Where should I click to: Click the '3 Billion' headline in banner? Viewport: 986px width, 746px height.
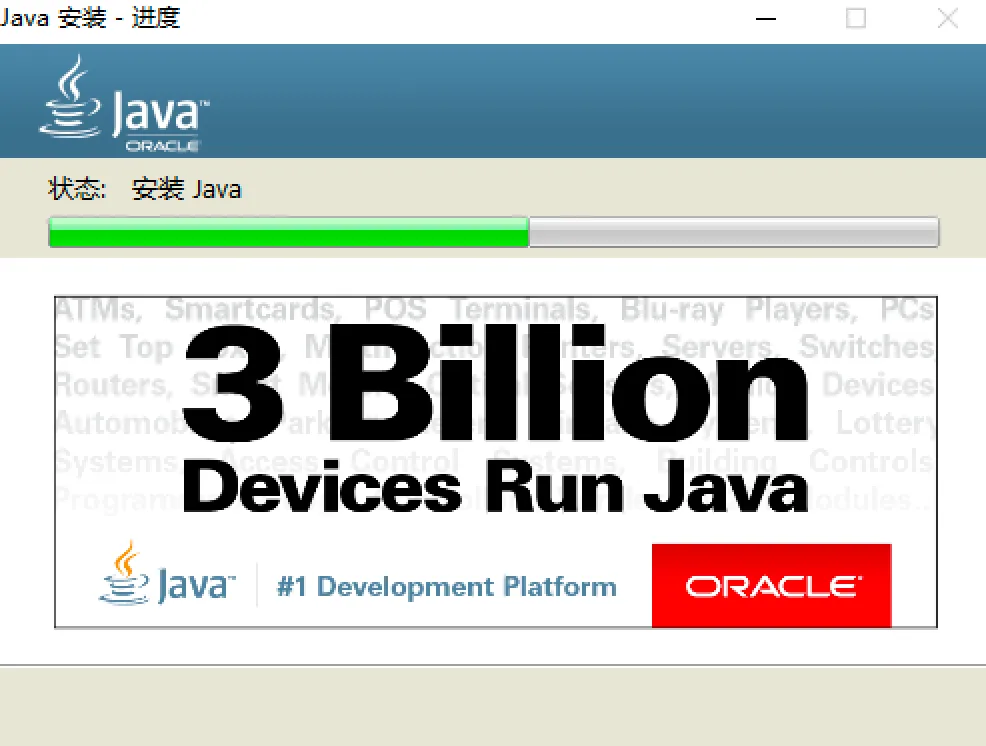[x=496, y=383]
